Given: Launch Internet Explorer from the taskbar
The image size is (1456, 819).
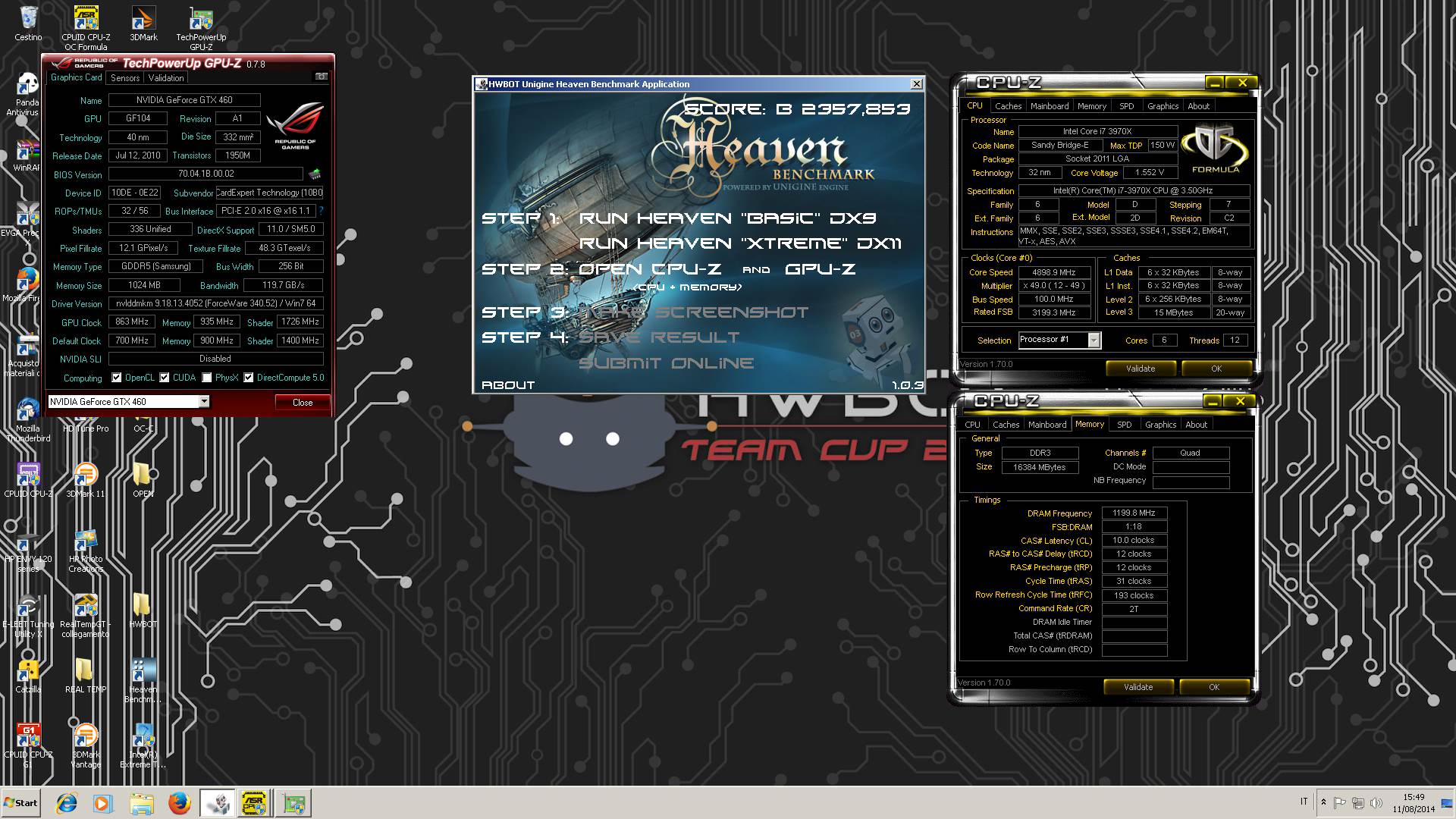Looking at the screenshot, I should point(67,803).
